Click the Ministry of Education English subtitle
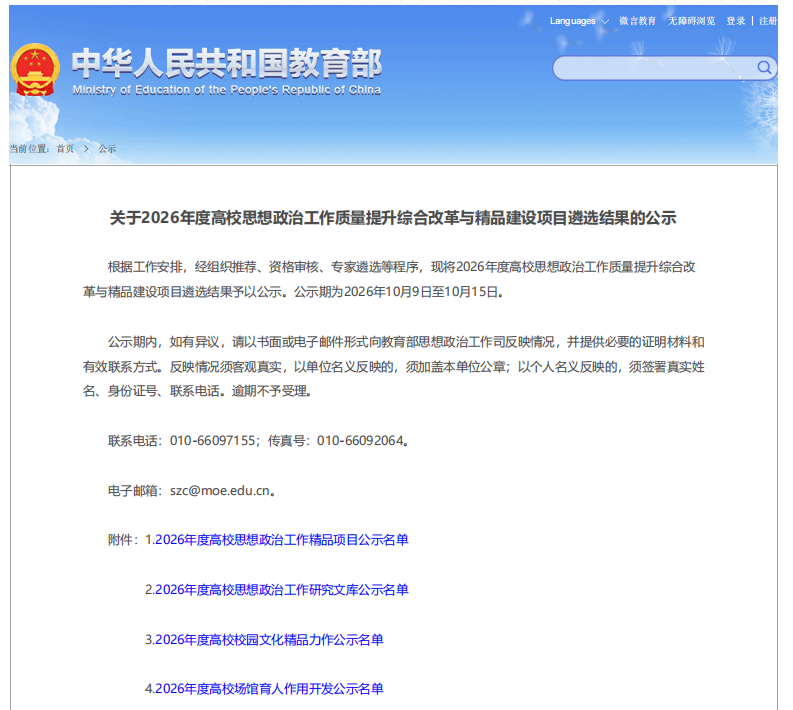The image size is (793, 710). pyautogui.click(x=227, y=90)
